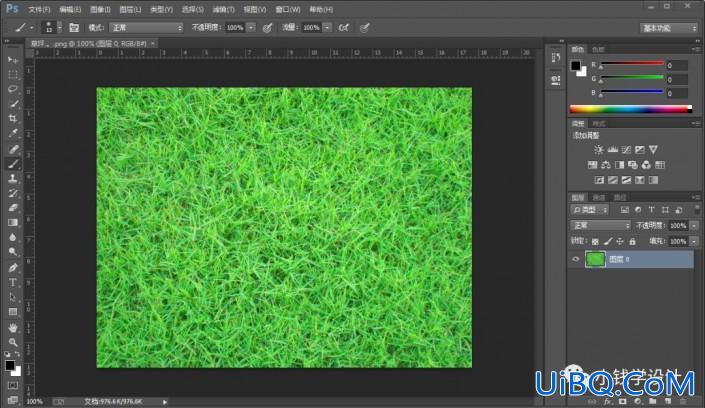
Task: Open the Window menu
Action: coord(288,9)
